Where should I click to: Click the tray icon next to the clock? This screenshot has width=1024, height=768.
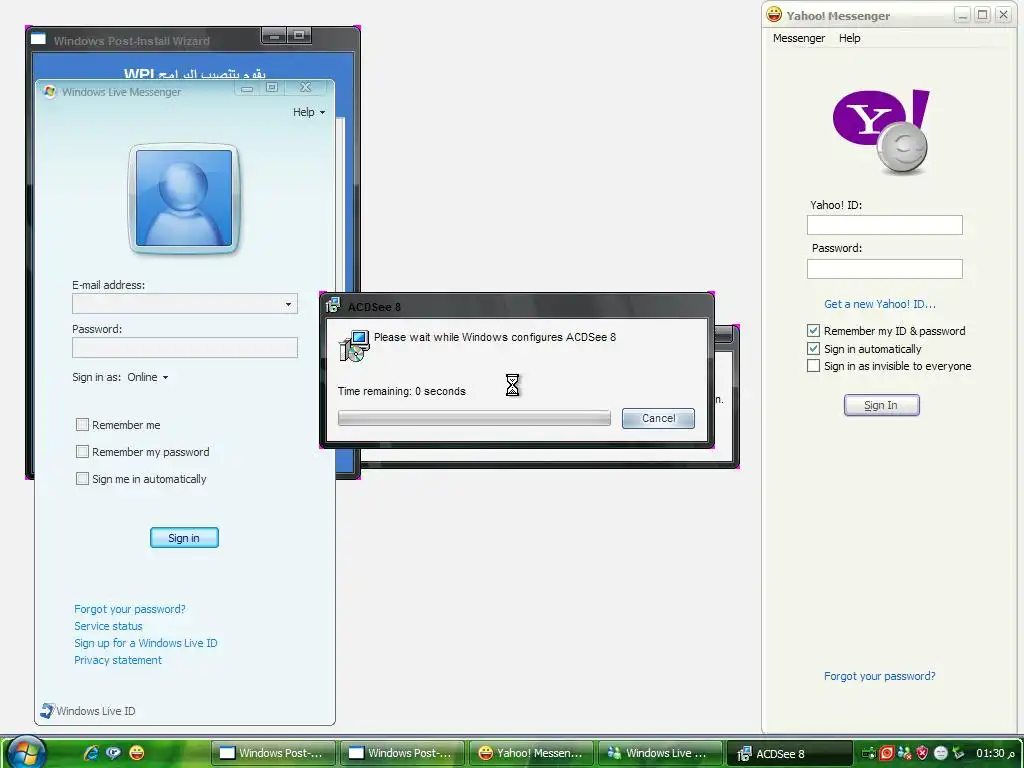pos(958,753)
